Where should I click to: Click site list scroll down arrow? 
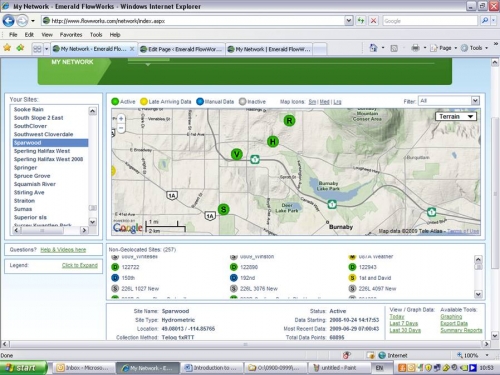[93, 221]
